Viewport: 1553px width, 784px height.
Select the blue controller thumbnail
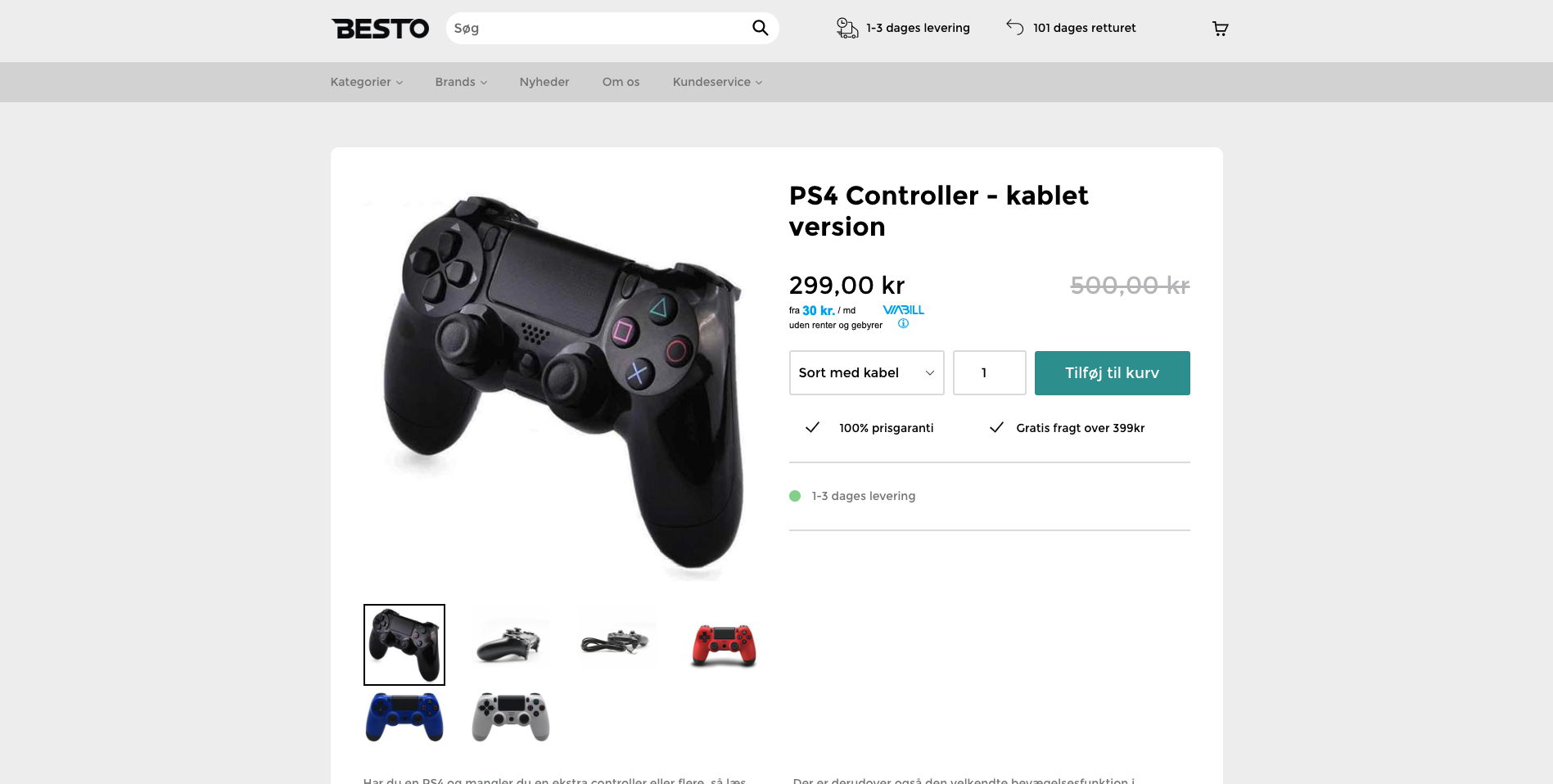404,717
